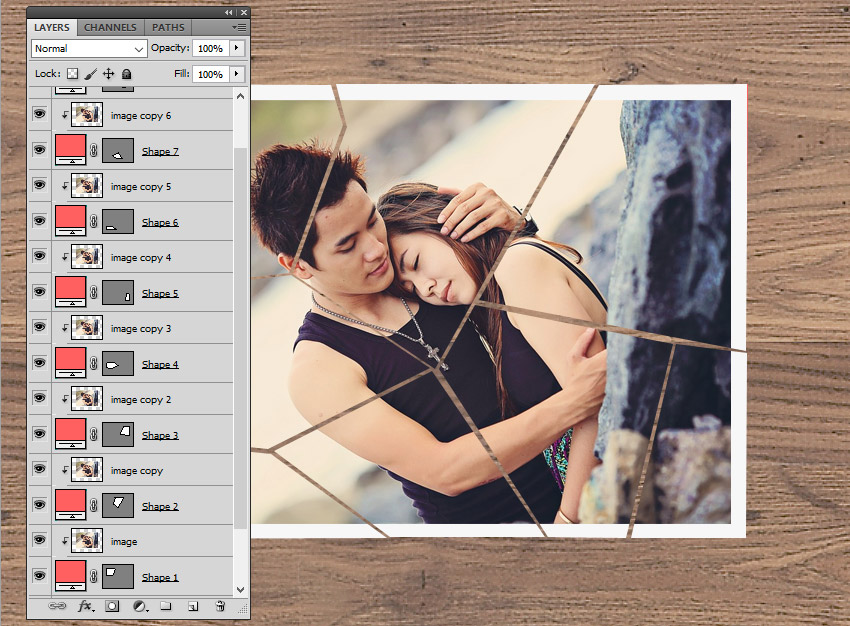Add a layer mask

coord(112,606)
